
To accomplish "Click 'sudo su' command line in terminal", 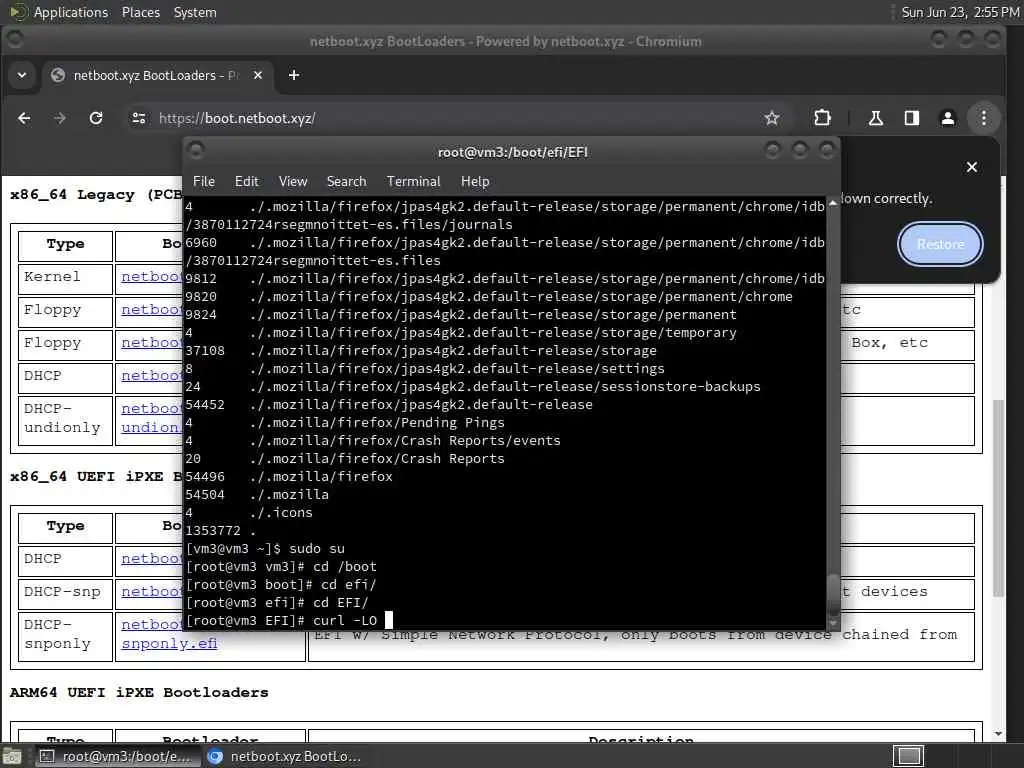I will pyautogui.click(x=265, y=549).
